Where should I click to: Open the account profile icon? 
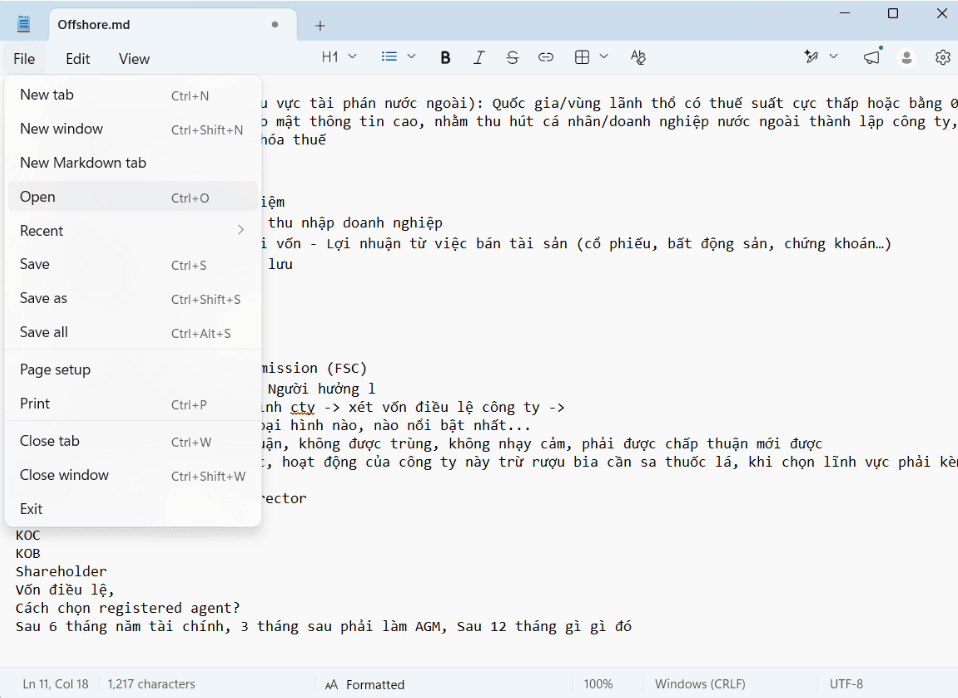[907, 57]
